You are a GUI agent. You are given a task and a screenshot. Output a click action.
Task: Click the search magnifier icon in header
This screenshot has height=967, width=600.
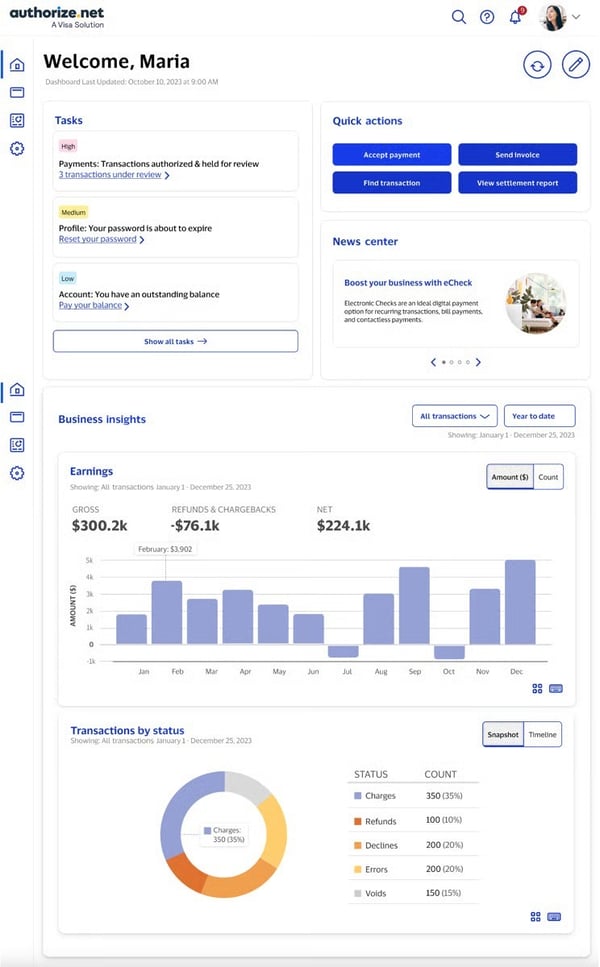458,17
